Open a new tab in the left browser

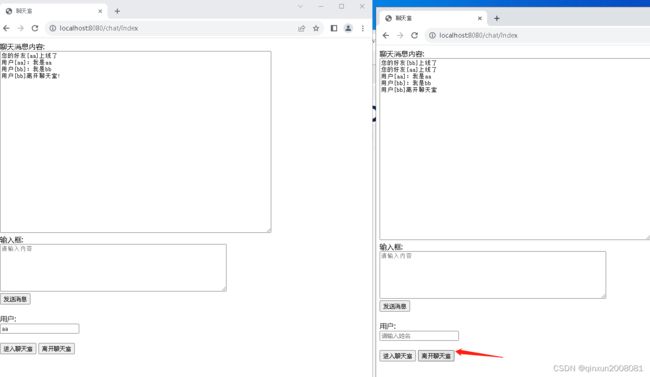117,11
